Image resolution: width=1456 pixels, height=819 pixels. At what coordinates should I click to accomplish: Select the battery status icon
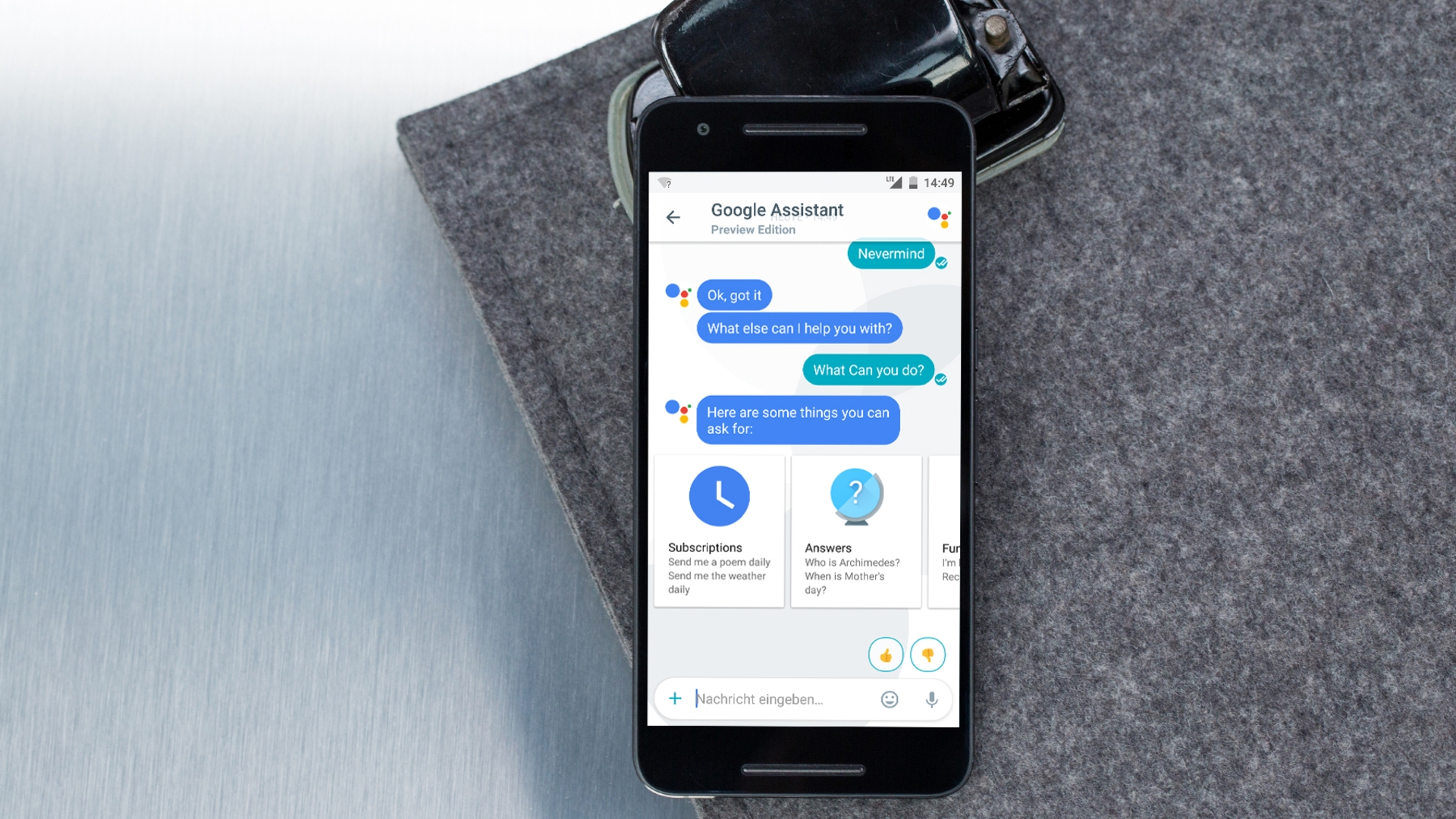915,183
